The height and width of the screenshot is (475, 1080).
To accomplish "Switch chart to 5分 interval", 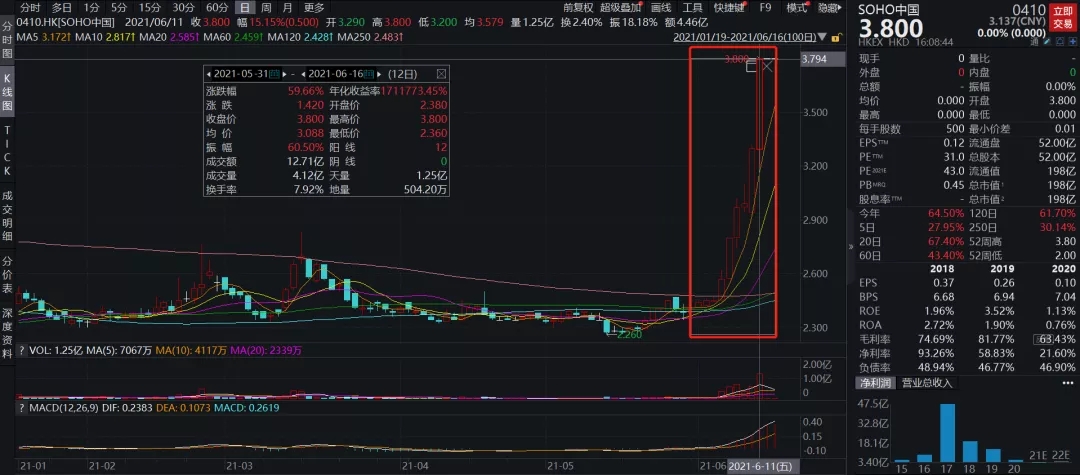I will click(x=118, y=8).
